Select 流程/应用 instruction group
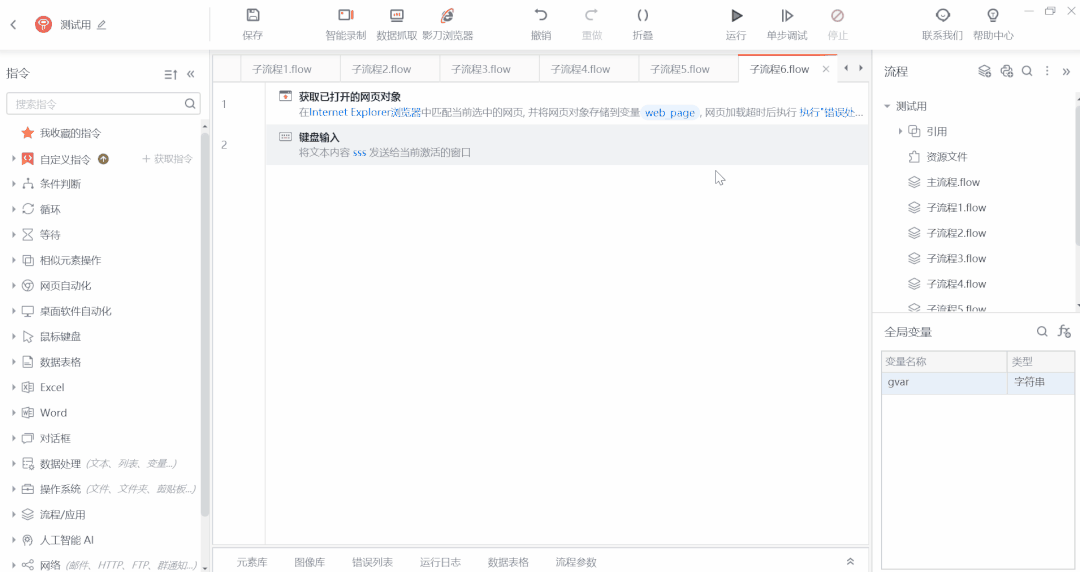 [x=63, y=515]
